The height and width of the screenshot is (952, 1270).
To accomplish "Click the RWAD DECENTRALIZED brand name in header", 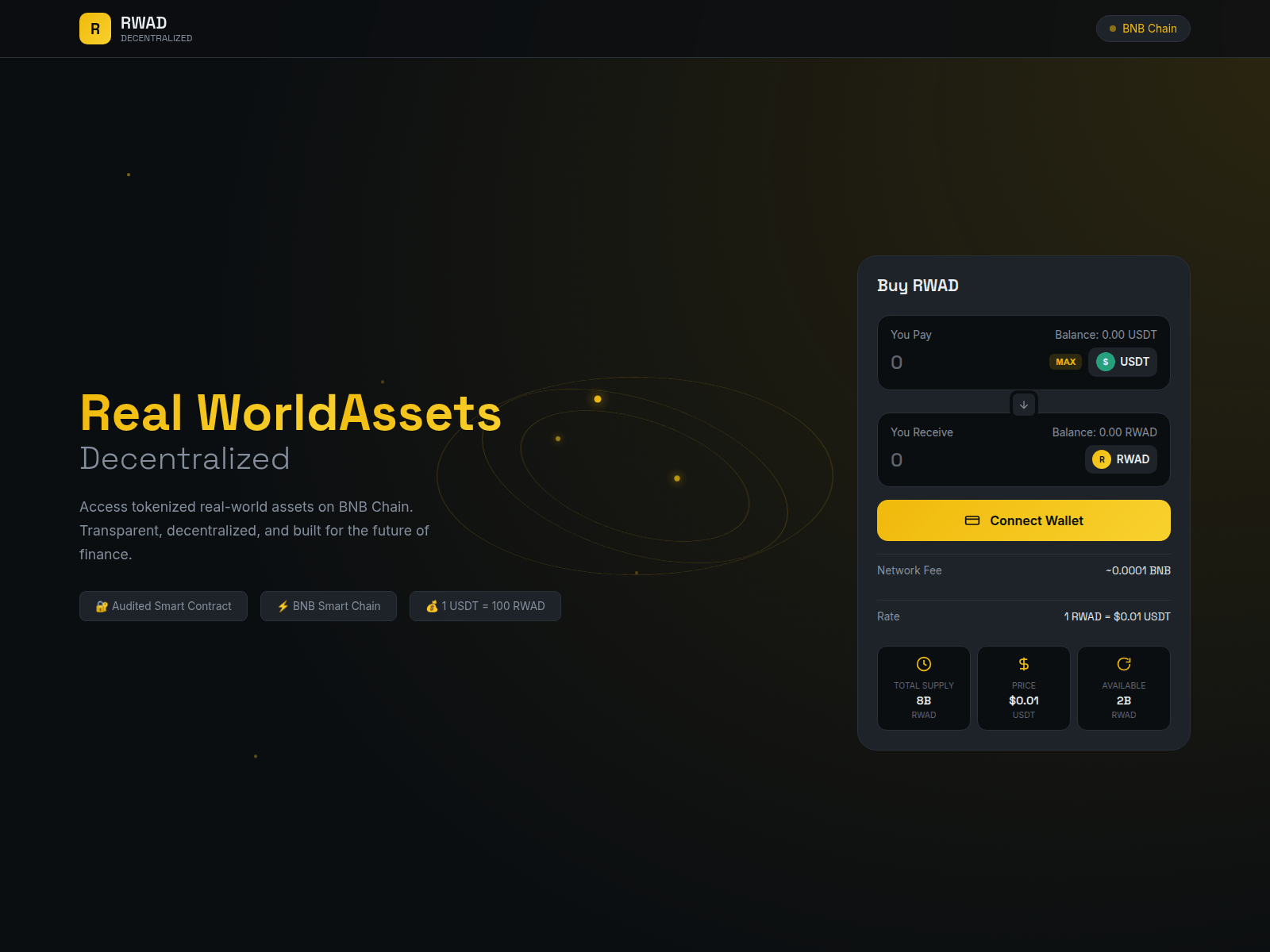I will (156, 29).
